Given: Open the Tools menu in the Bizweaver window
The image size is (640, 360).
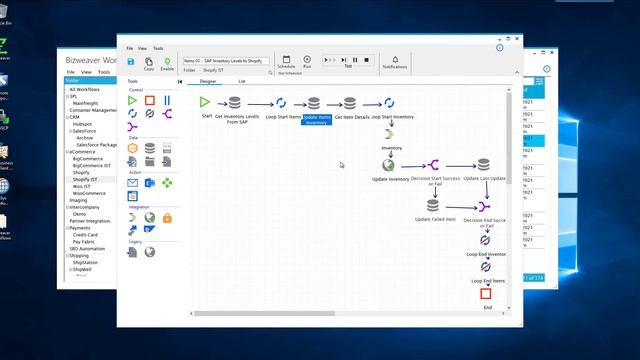Looking at the screenshot, I should point(104,72).
